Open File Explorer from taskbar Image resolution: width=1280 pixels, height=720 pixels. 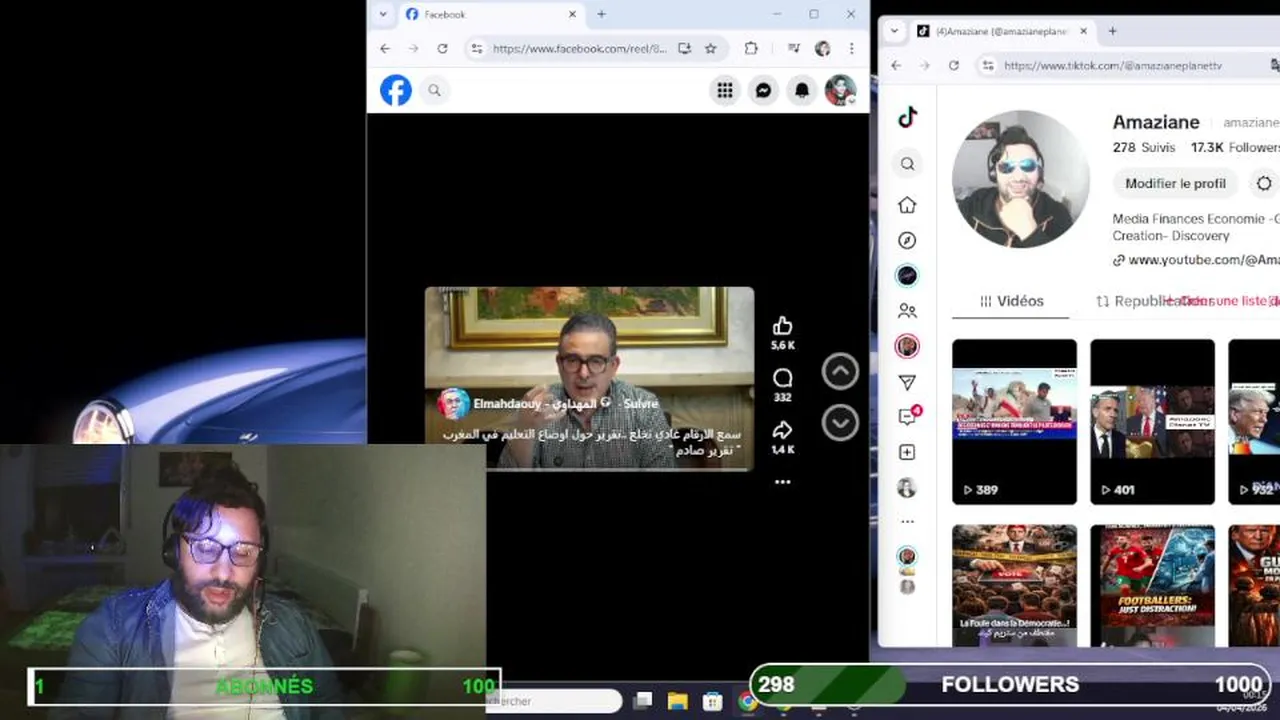677,702
